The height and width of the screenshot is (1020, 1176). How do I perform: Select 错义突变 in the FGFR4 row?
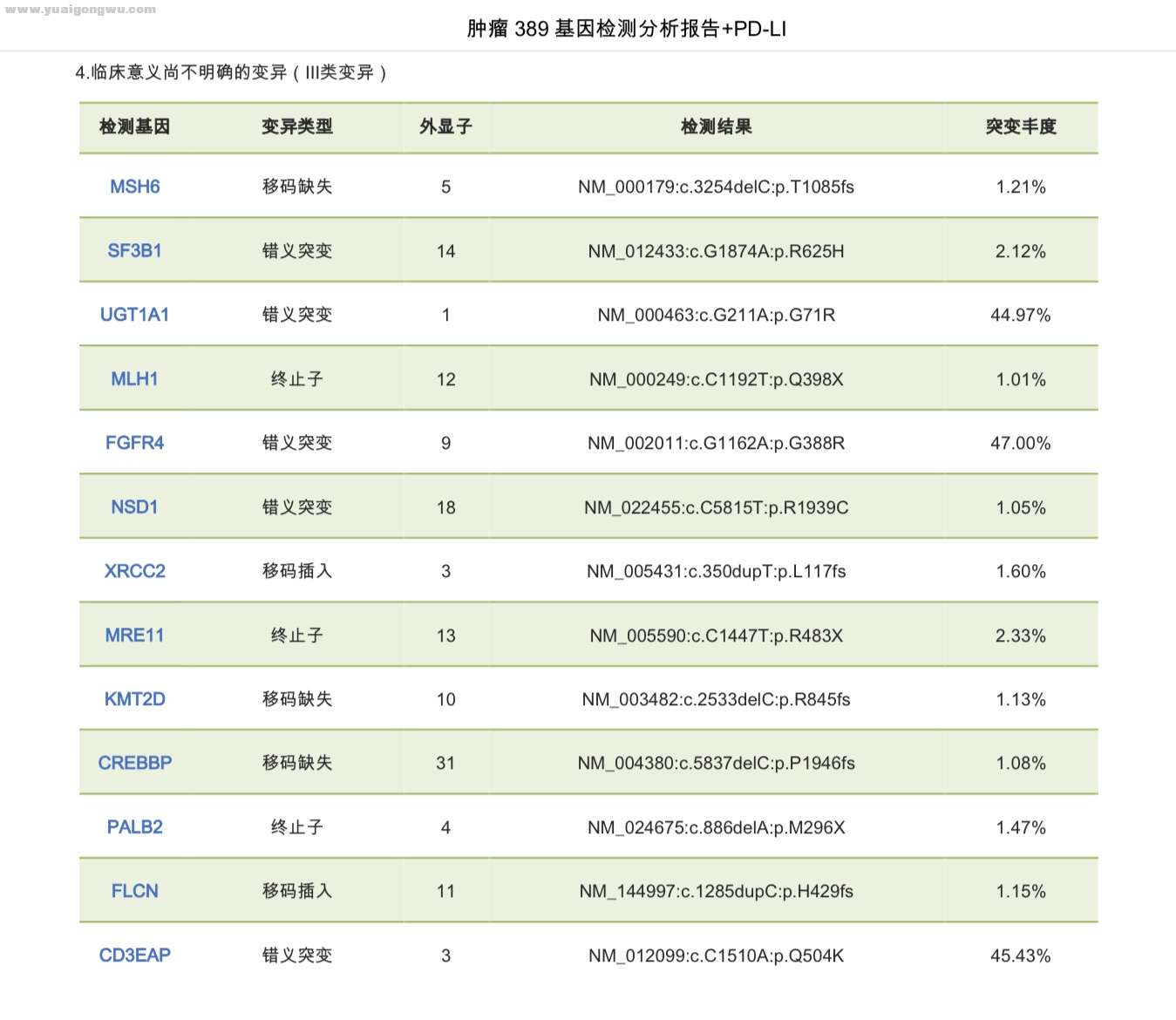click(x=297, y=443)
